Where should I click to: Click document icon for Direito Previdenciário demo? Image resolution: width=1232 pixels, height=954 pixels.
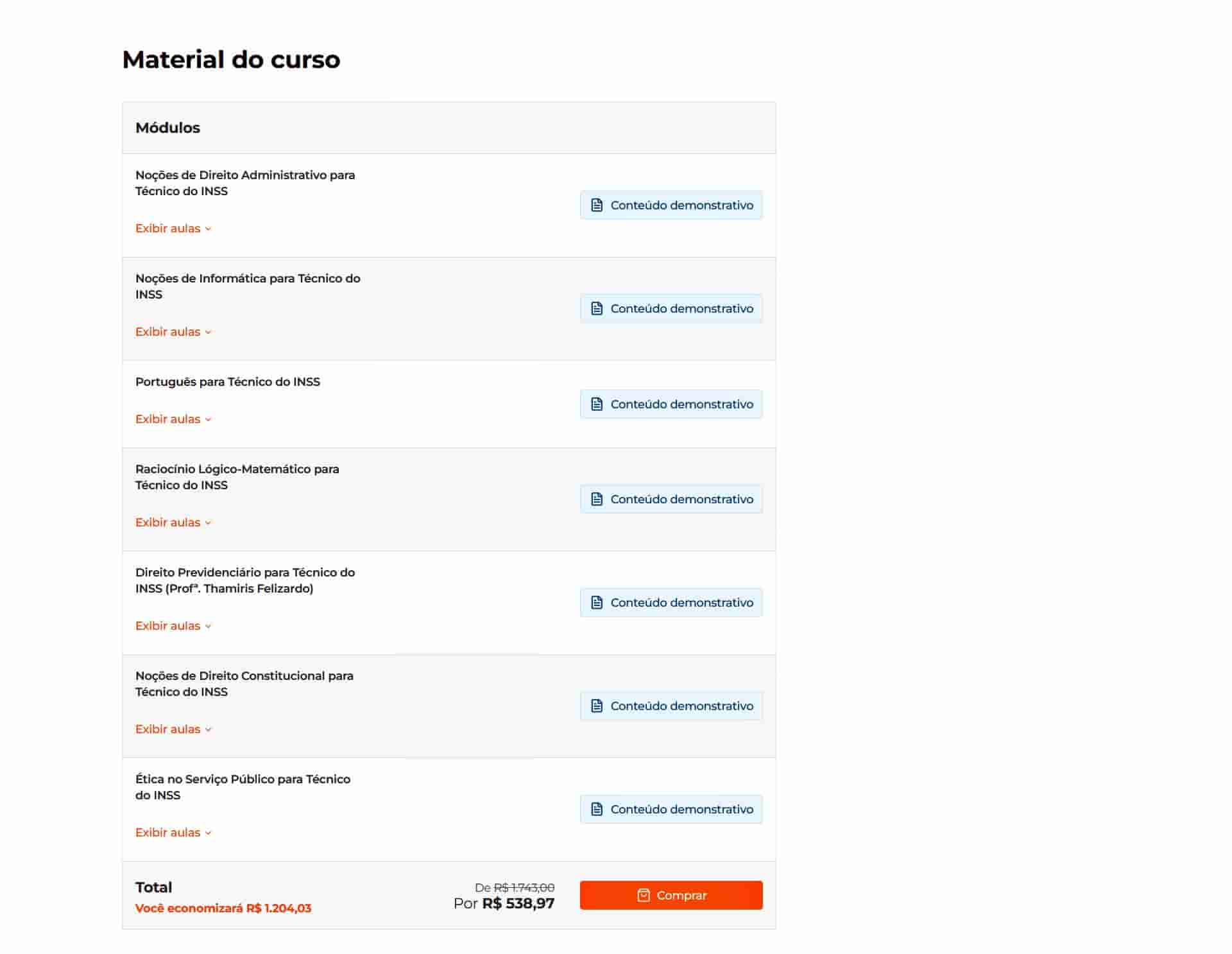[x=597, y=603]
